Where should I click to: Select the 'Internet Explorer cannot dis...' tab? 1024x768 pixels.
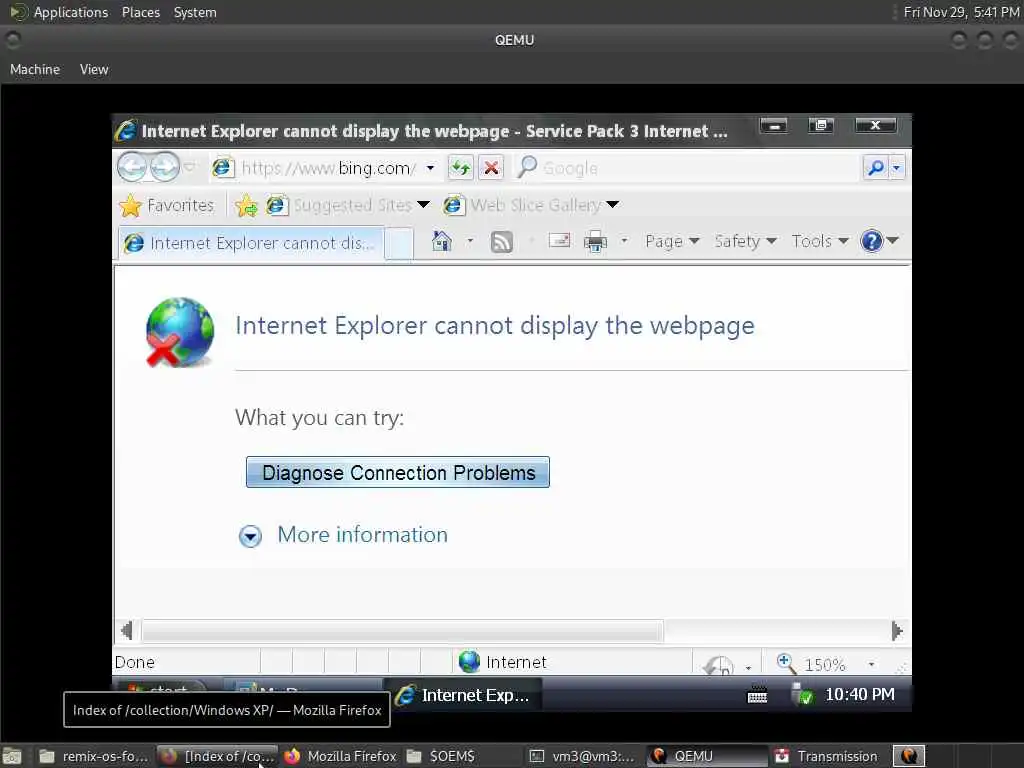click(251, 243)
